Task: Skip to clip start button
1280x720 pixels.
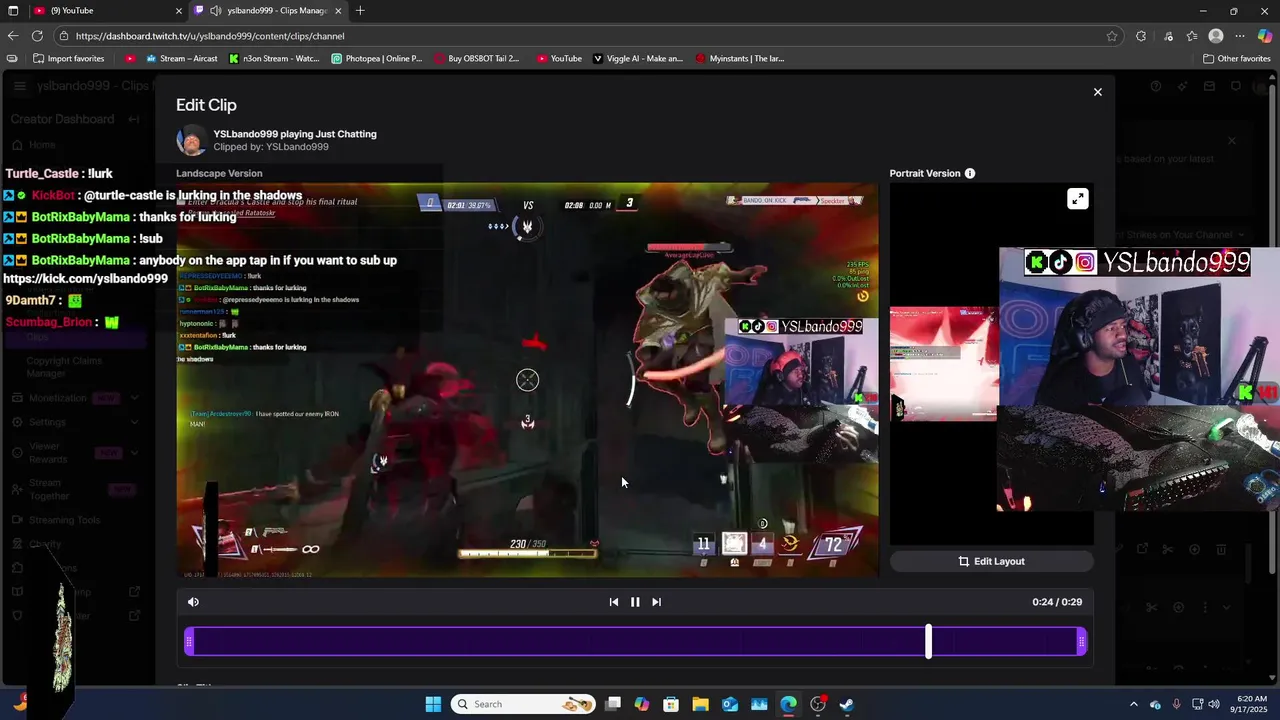Action: [614, 602]
